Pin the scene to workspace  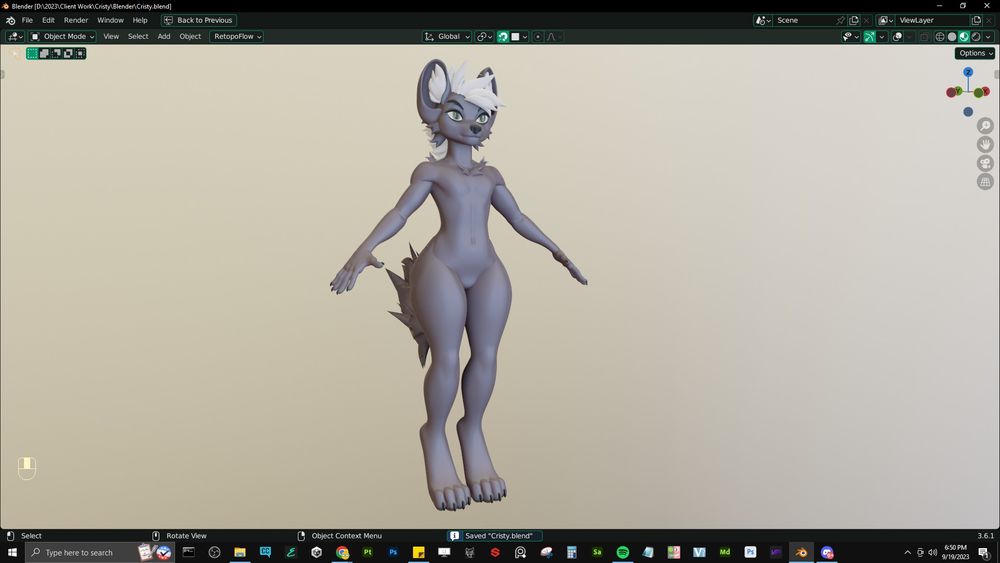pos(841,20)
